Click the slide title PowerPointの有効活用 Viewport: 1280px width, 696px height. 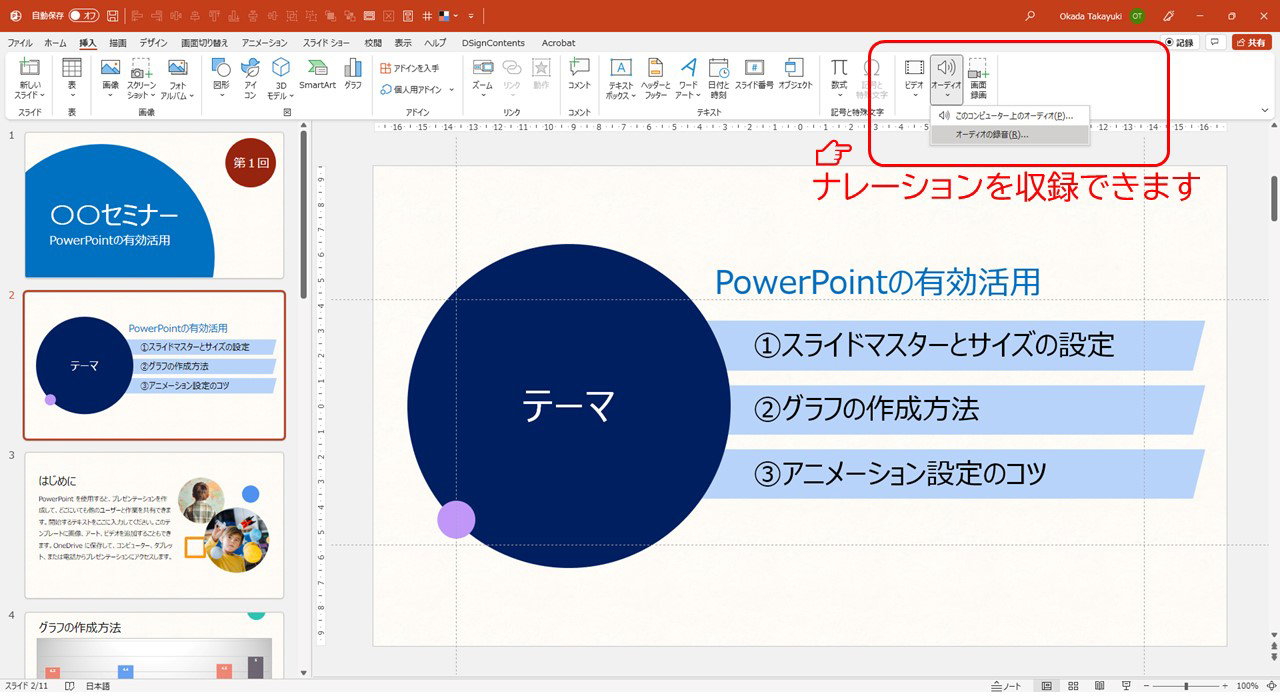coord(878,282)
